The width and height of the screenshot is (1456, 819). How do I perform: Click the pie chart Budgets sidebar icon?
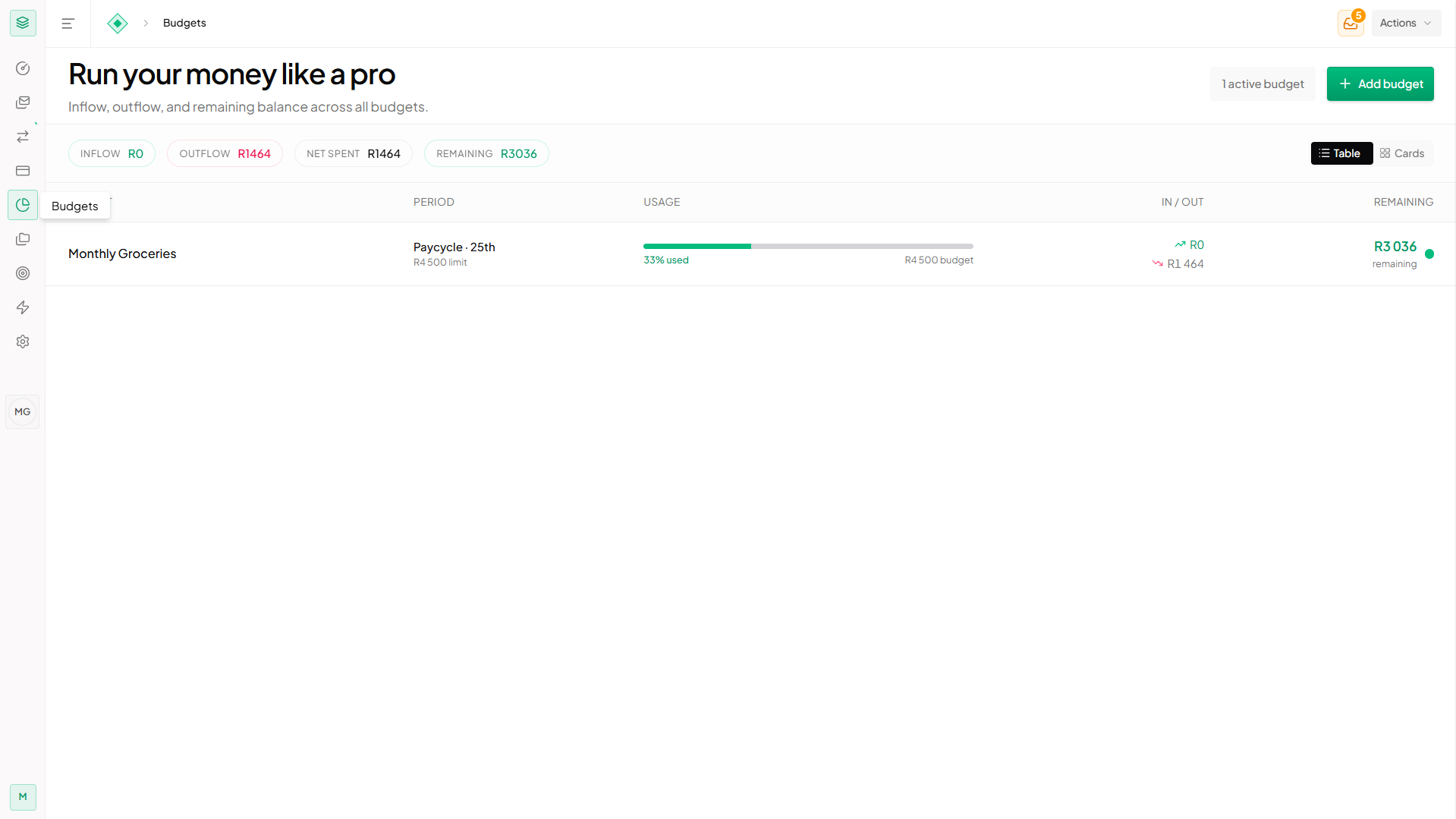point(22,204)
